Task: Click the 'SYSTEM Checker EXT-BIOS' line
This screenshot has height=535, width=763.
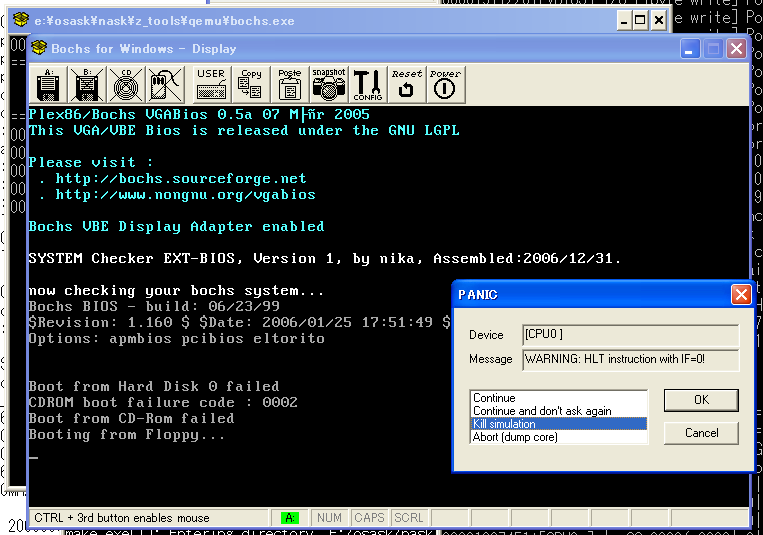Action: pos(325,258)
